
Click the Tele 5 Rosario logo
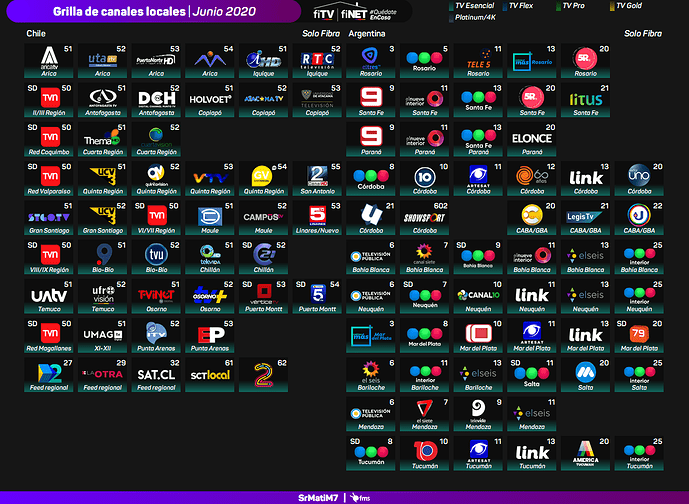click(479, 59)
